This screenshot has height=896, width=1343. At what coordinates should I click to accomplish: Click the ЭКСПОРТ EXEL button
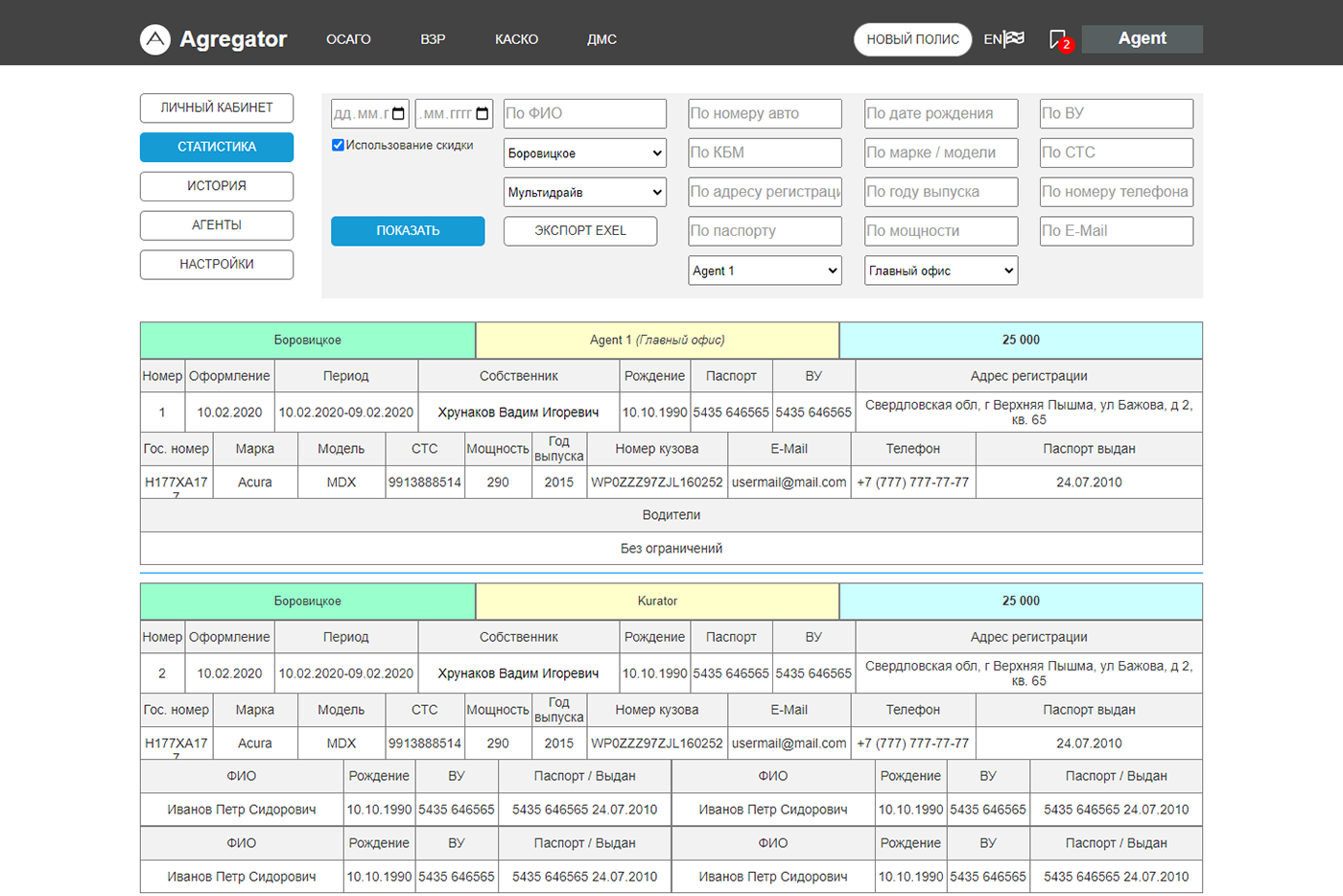pyautogui.click(x=579, y=231)
